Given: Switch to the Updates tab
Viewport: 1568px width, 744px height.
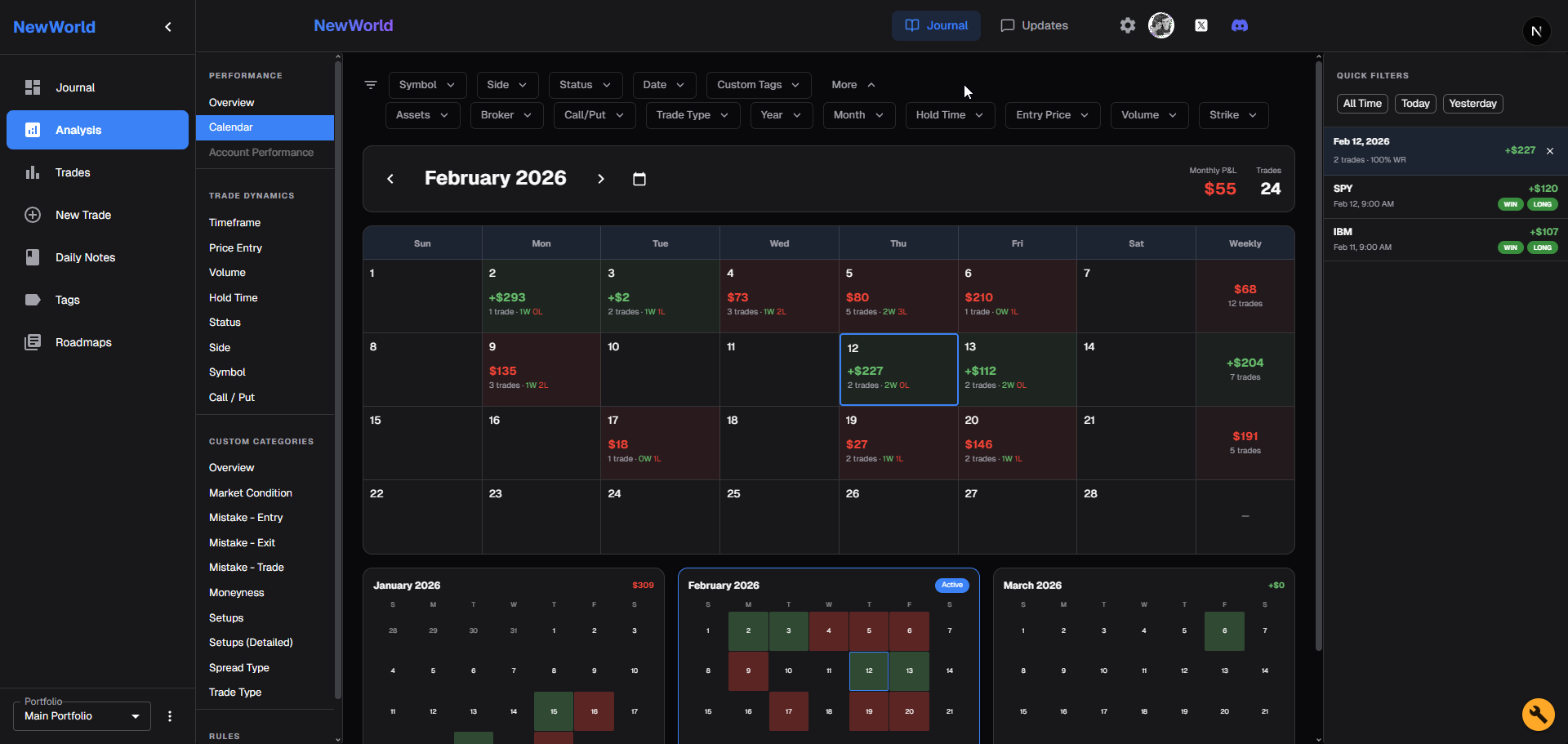Looking at the screenshot, I should [1034, 25].
